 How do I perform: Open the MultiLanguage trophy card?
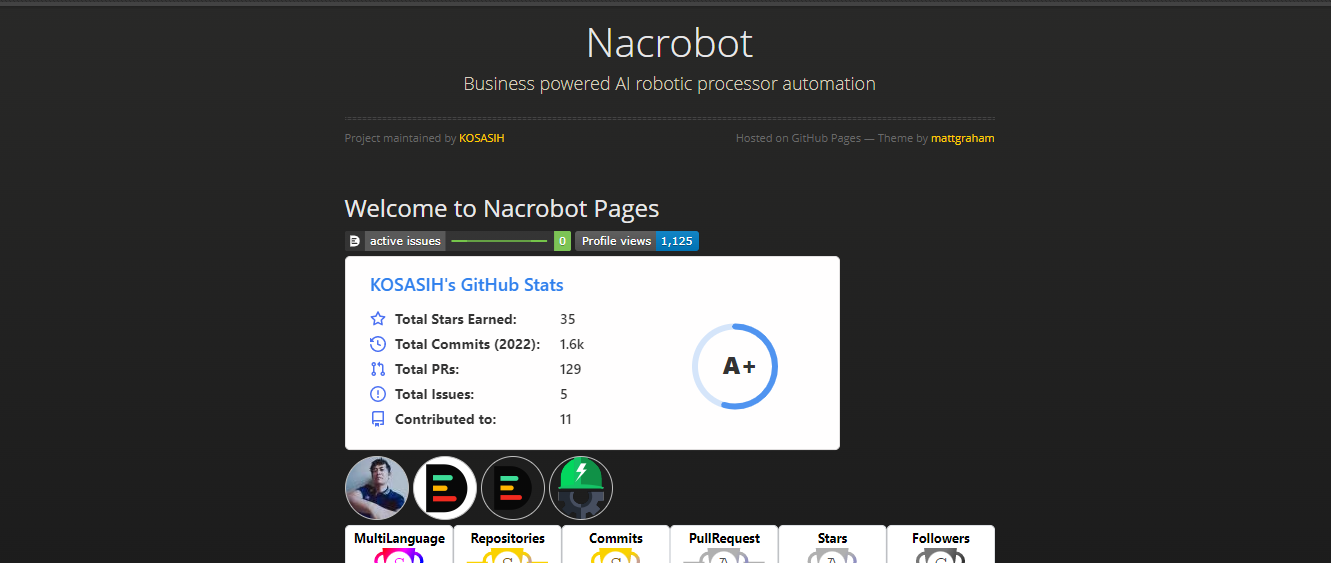click(x=399, y=544)
